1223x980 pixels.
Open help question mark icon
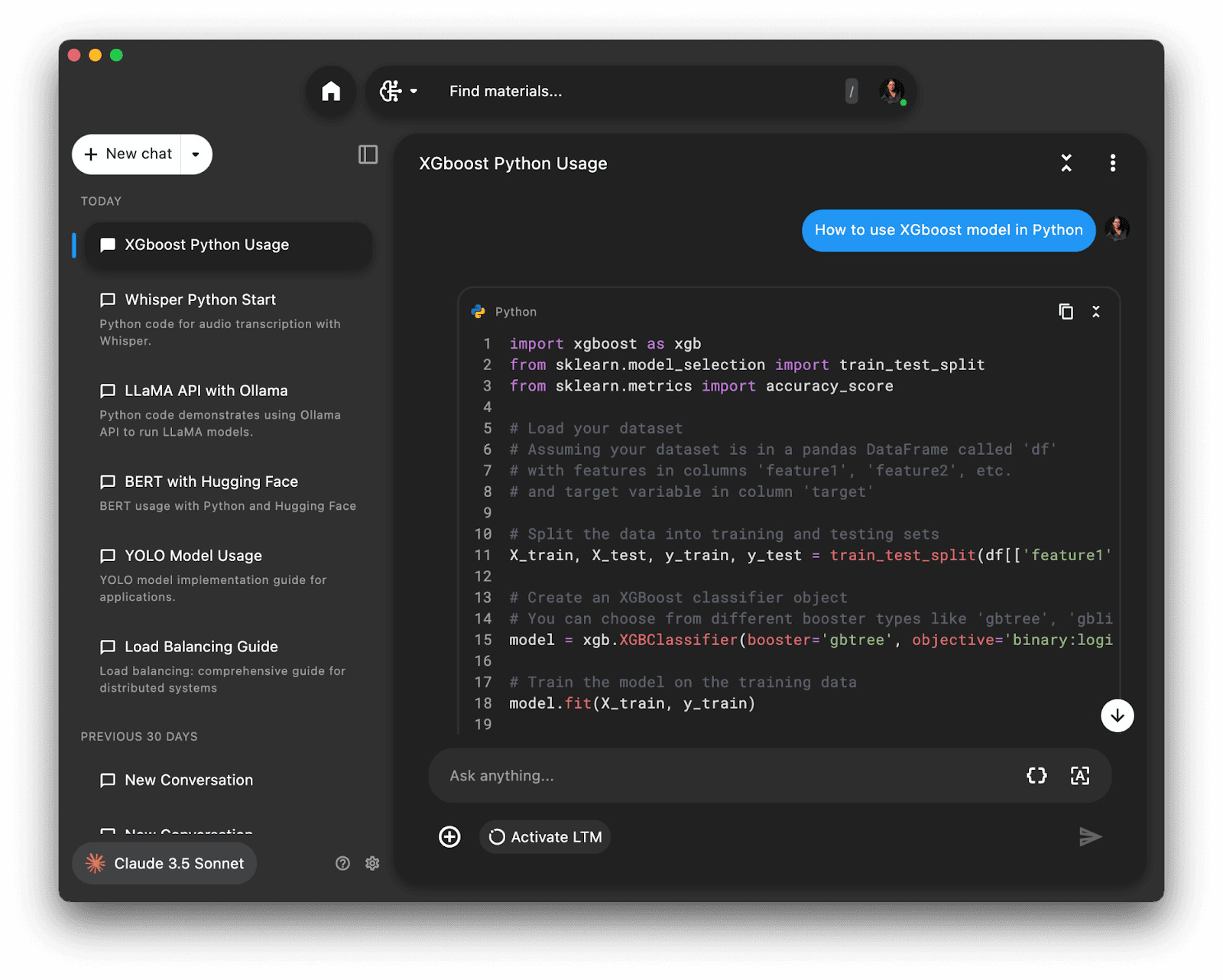(342, 863)
